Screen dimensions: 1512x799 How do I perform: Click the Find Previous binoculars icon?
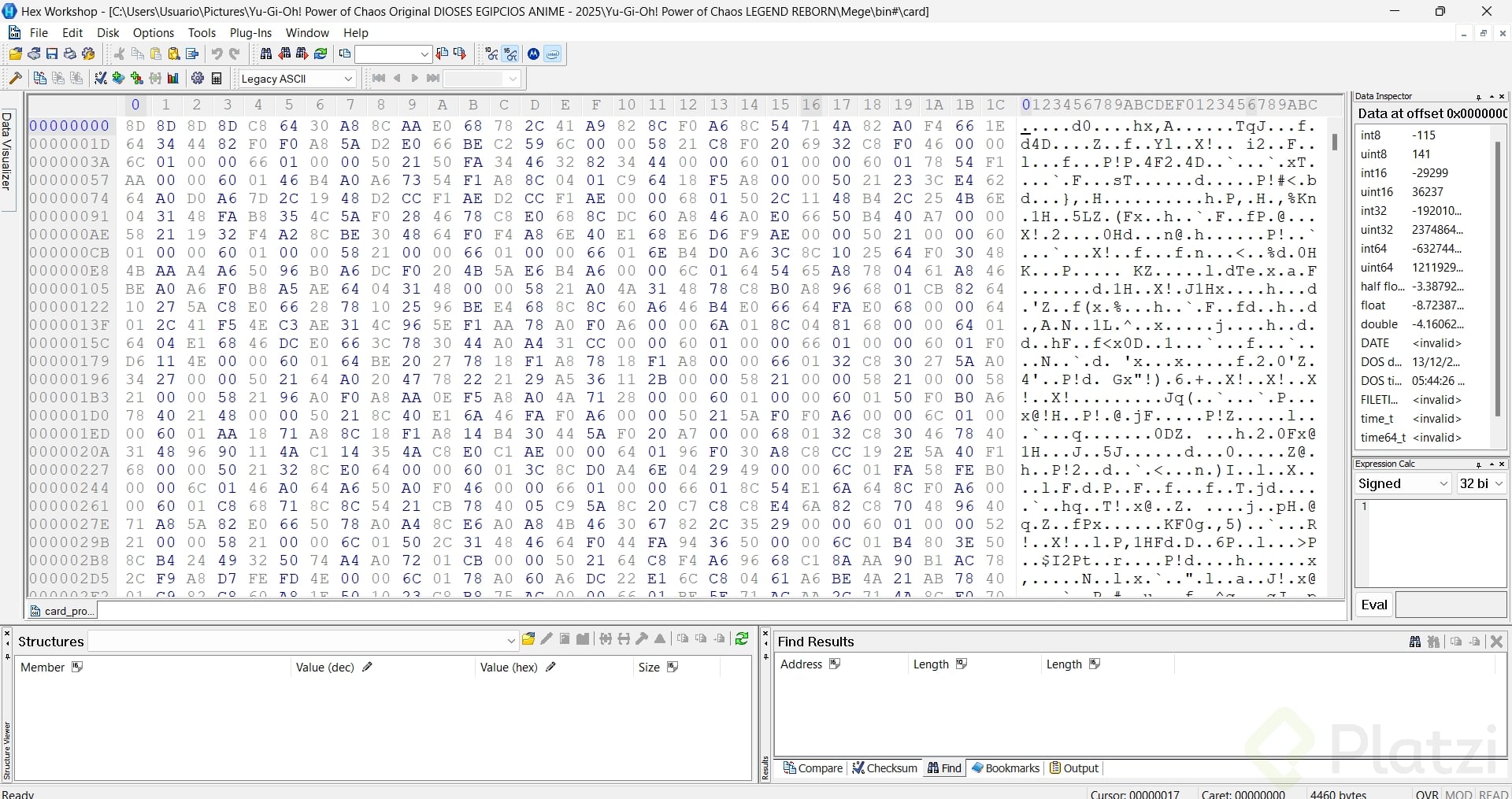[x=284, y=54]
